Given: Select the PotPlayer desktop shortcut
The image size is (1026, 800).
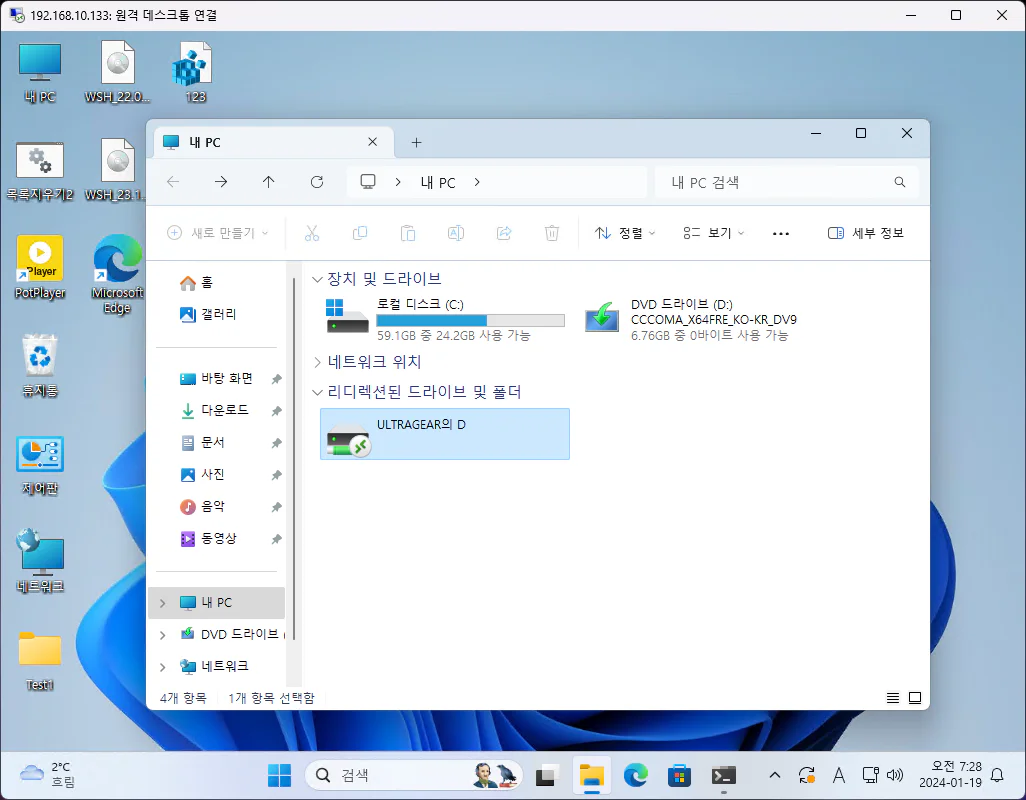Looking at the screenshot, I should pos(40,268).
